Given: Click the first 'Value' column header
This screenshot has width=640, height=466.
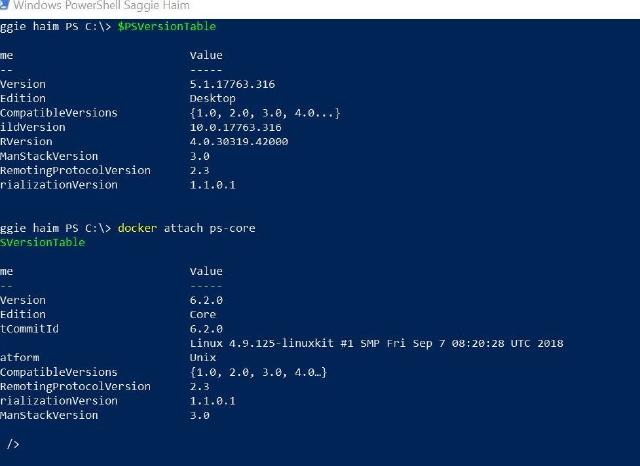Looking at the screenshot, I should 206,55.
